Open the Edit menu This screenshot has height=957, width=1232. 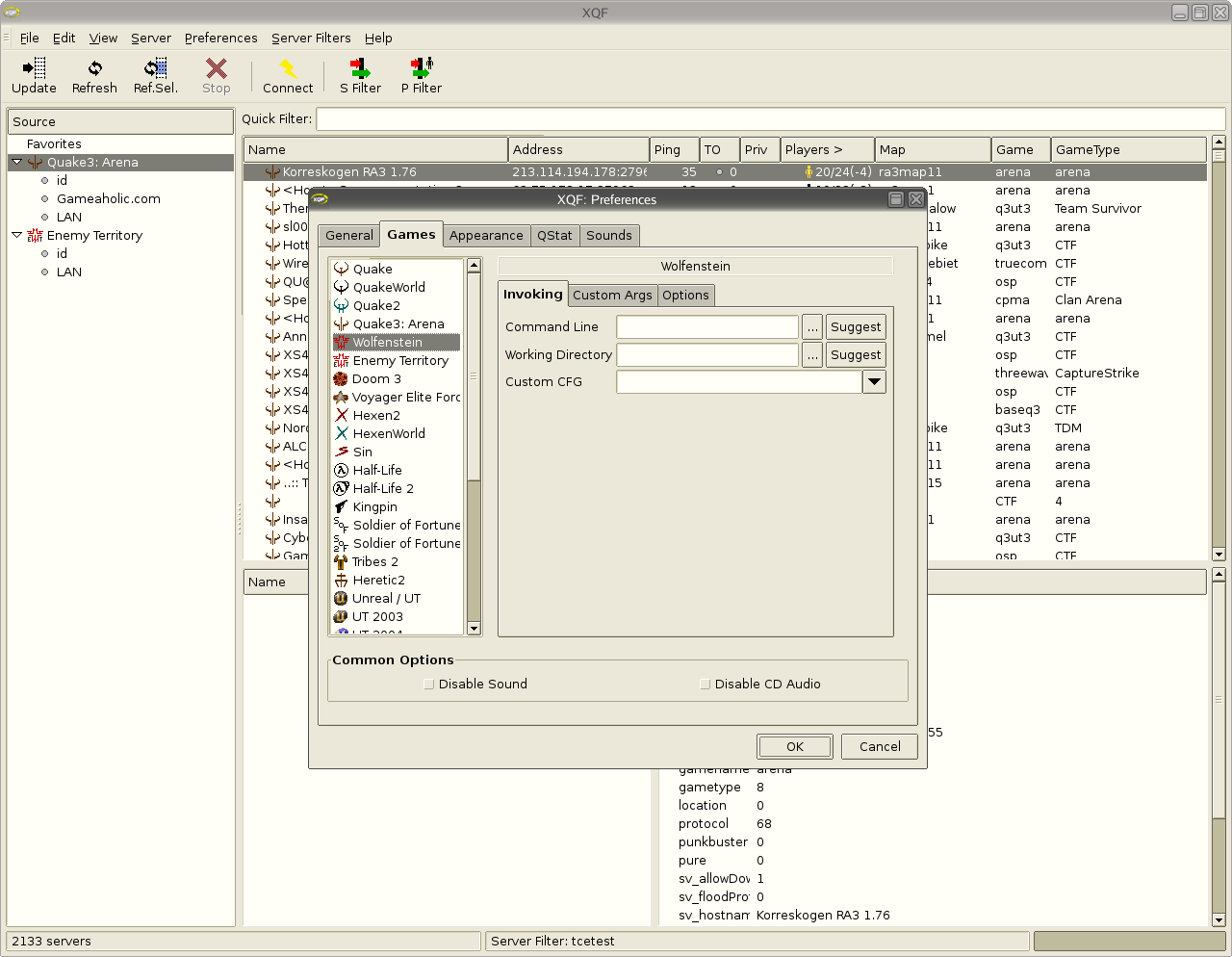(x=64, y=39)
